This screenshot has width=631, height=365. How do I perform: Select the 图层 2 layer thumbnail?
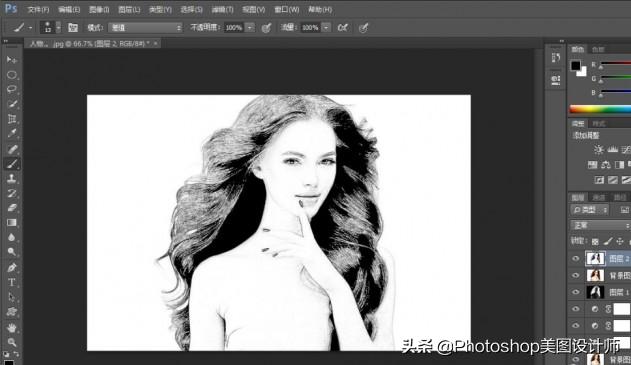[595, 258]
